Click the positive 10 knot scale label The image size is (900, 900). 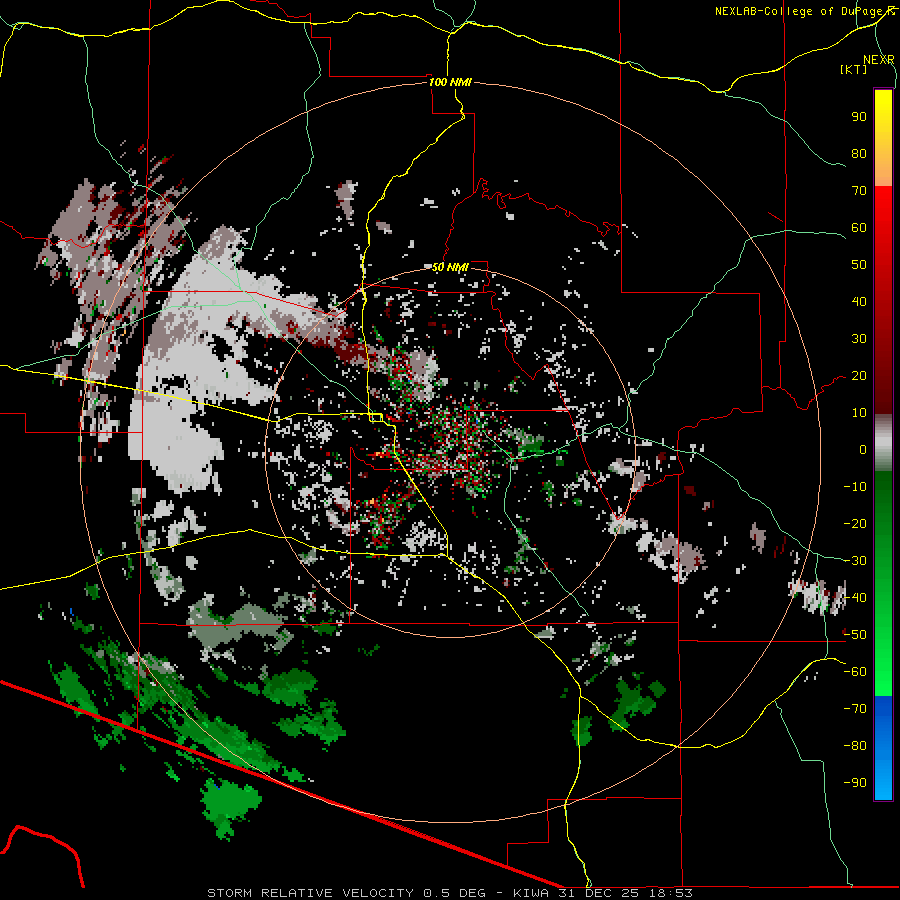(x=859, y=413)
